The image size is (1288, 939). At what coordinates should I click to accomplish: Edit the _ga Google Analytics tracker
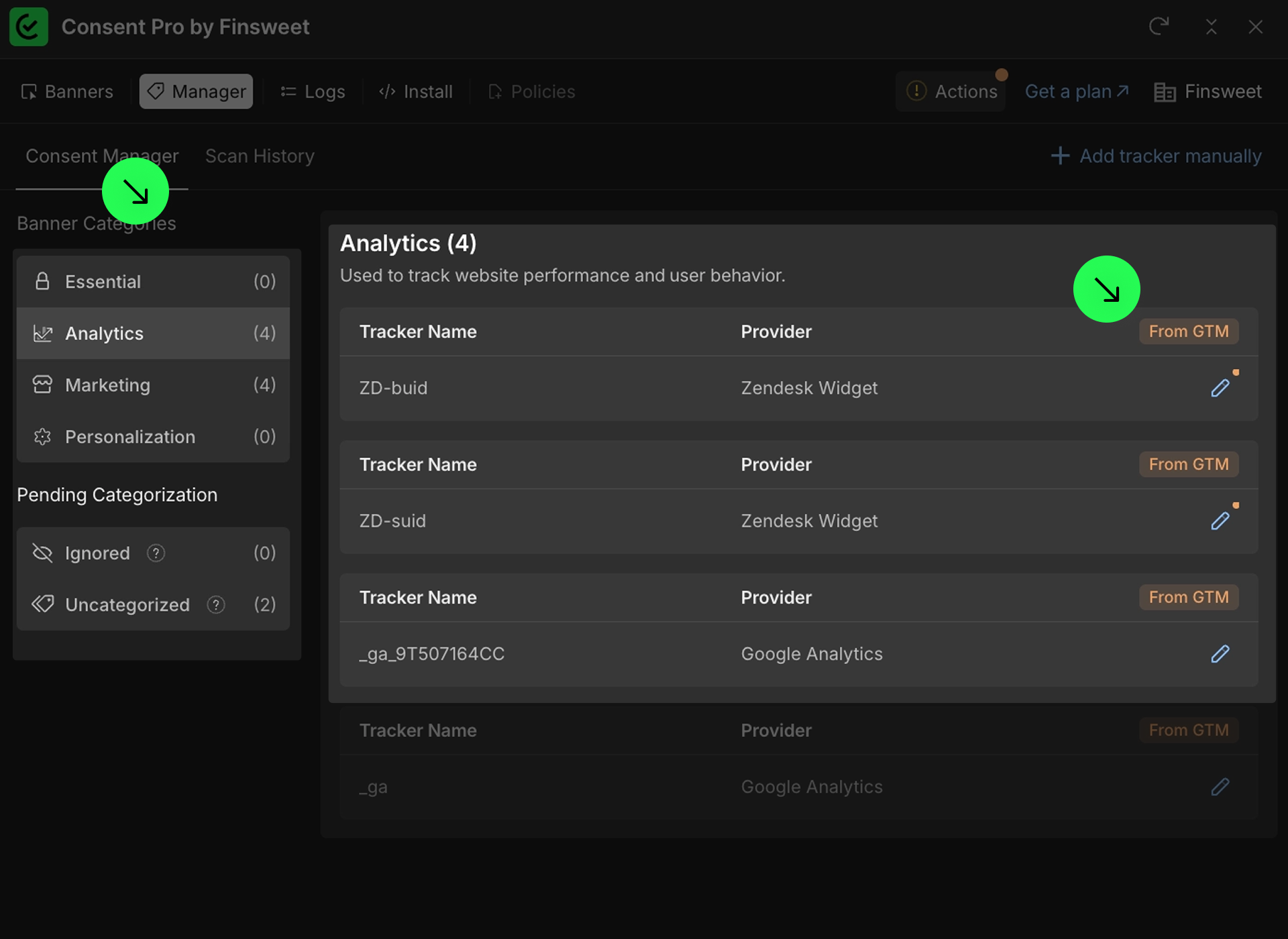click(1220, 786)
